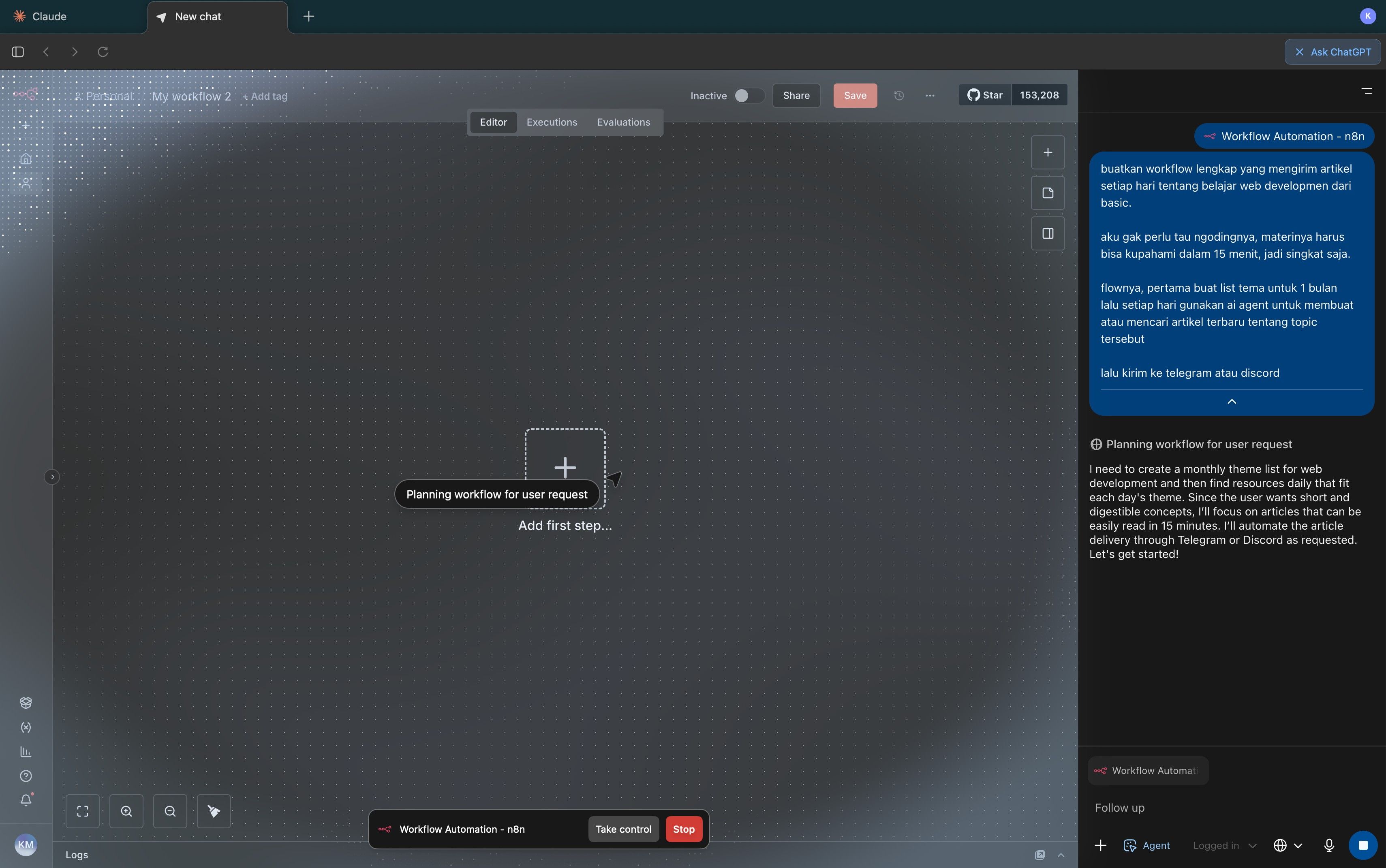The width and height of the screenshot is (1386, 868).
Task: Toggle the browser sidebar panel icon
Action: tap(18, 52)
